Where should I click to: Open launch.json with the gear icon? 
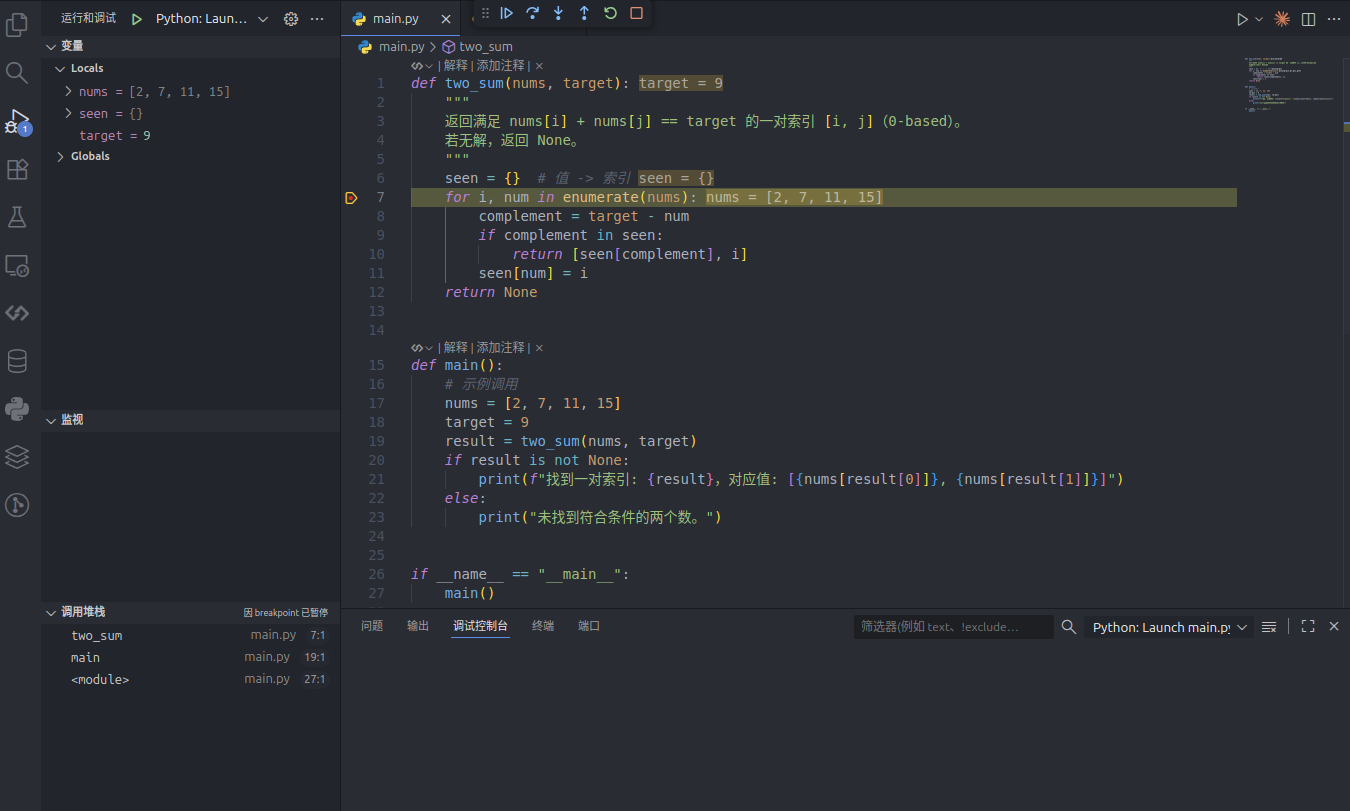point(291,19)
